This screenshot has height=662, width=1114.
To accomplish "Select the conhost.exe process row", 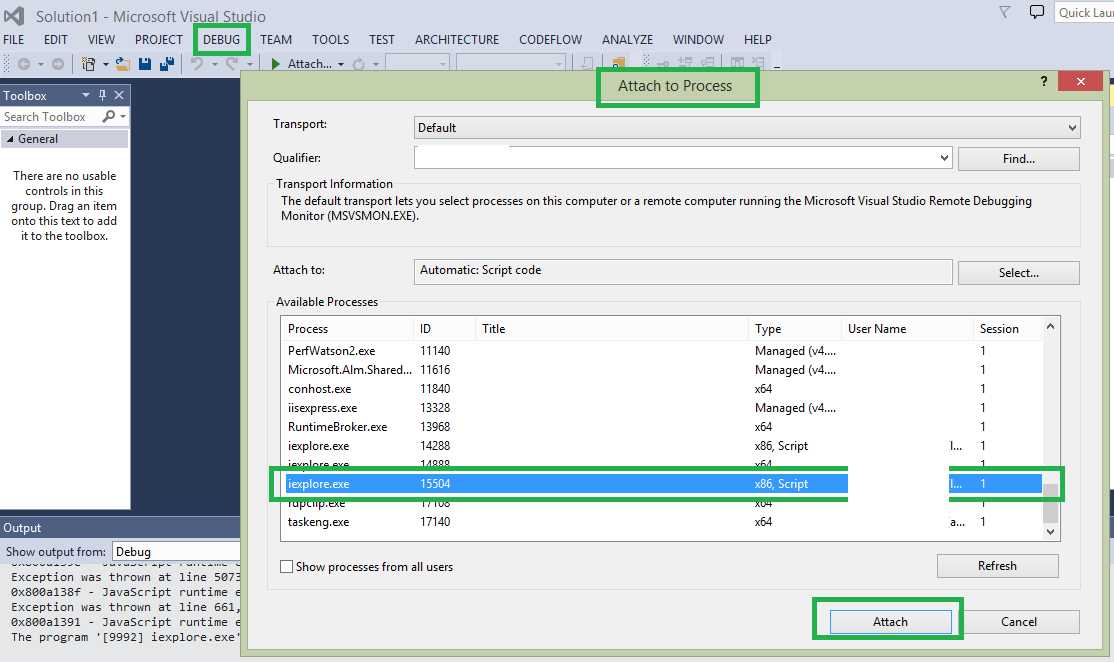I will [662, 389].
